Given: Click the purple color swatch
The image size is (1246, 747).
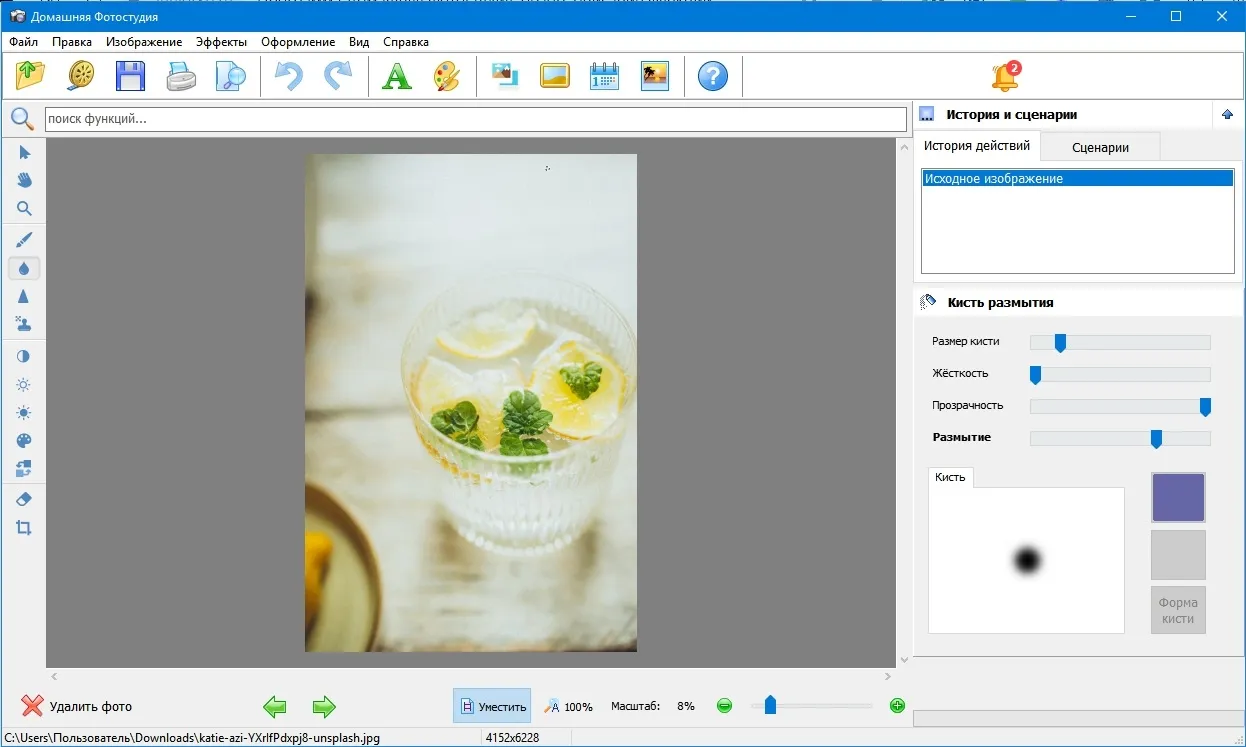Looking at the screenshot, I should pos(1178,497).
